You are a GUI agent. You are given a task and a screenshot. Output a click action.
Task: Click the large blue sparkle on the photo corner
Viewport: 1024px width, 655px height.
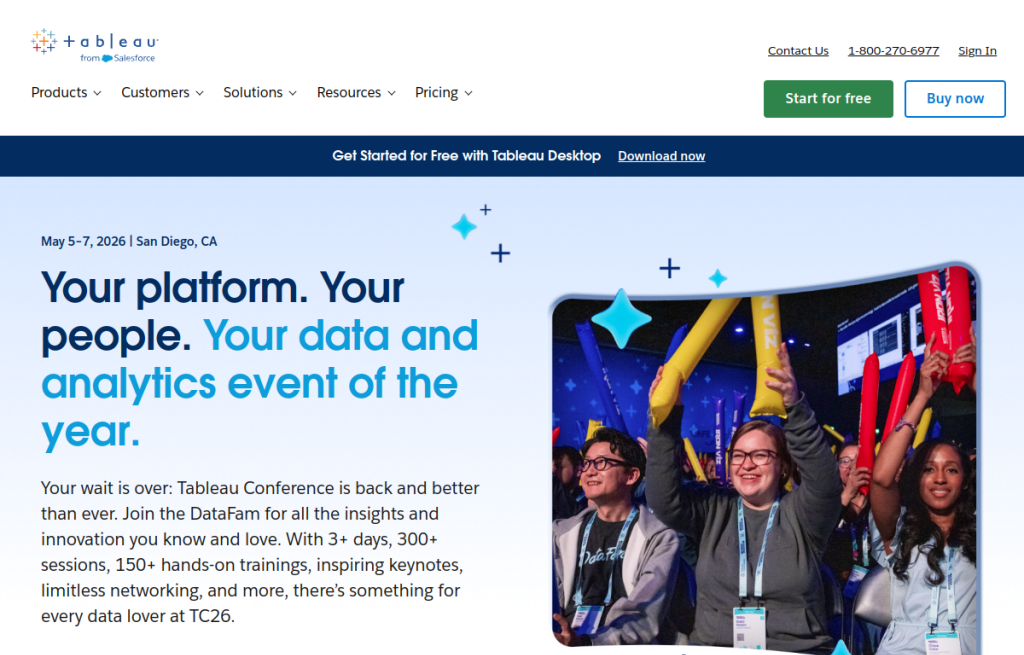click(621, 318)
